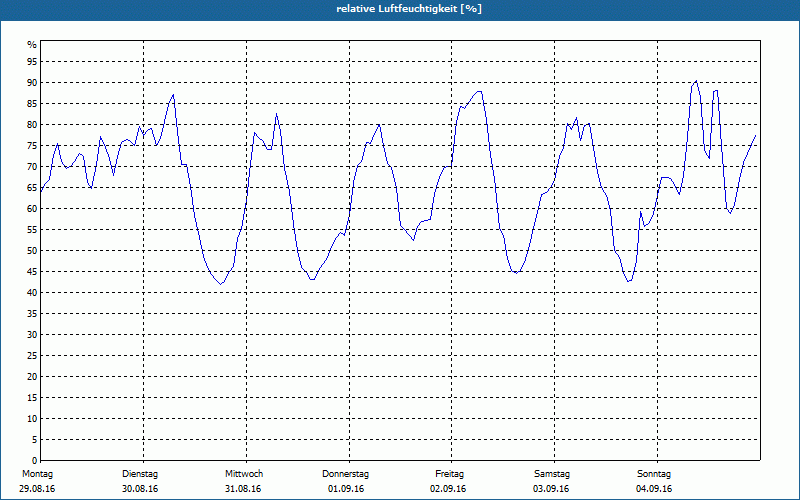
Task: Select the '45' y-axis value
Action: pos(32,271)
